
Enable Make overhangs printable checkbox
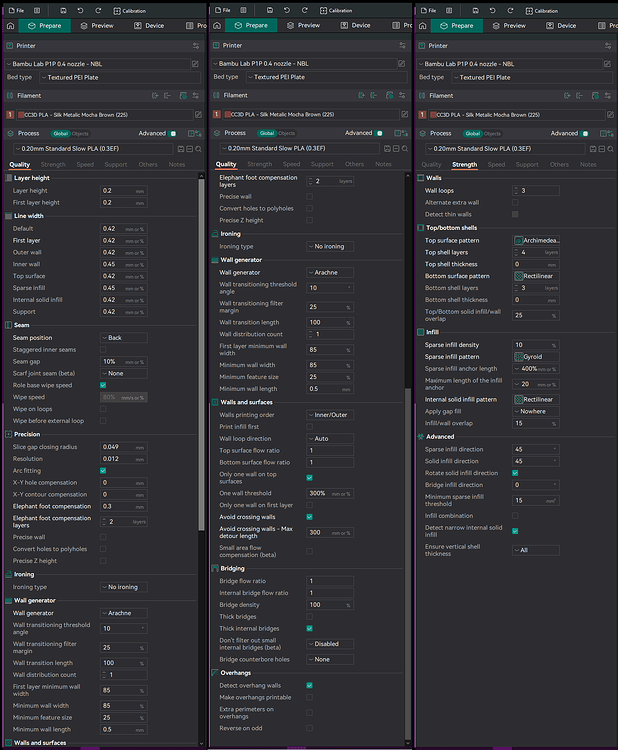tap(309, 697)
